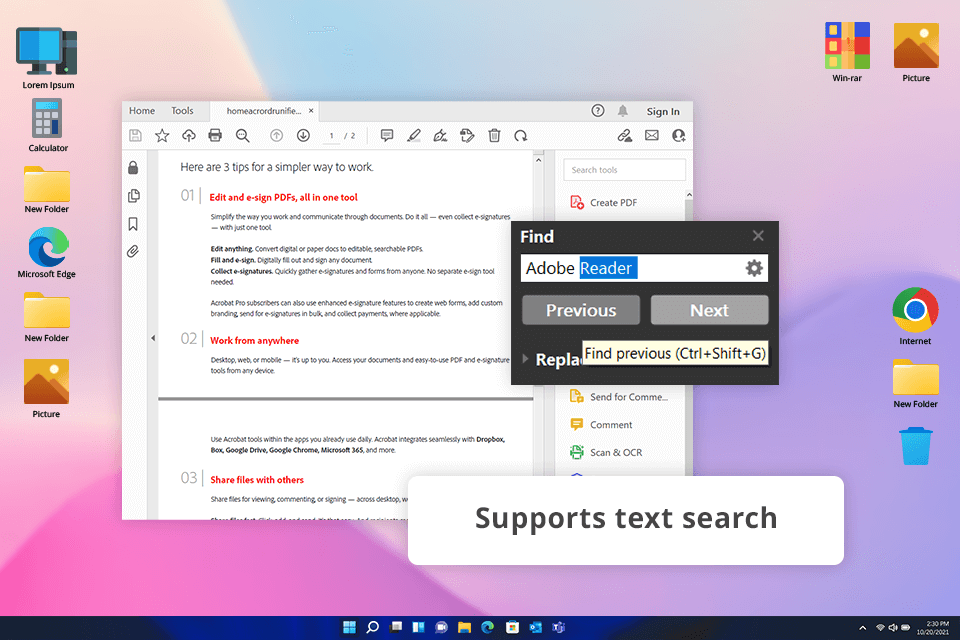Open the Sign document tool
Viewport: 960px width, 640px height.
[x=440, y=135]
